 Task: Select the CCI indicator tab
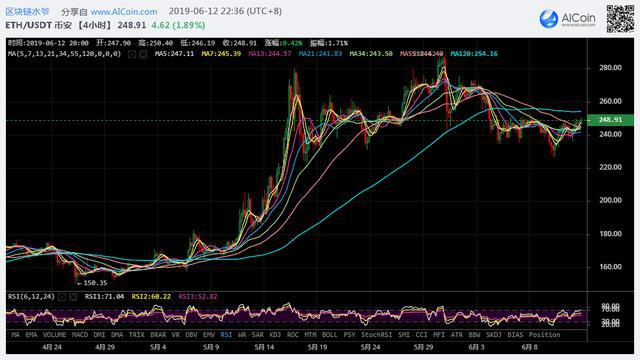coord(422,335)
